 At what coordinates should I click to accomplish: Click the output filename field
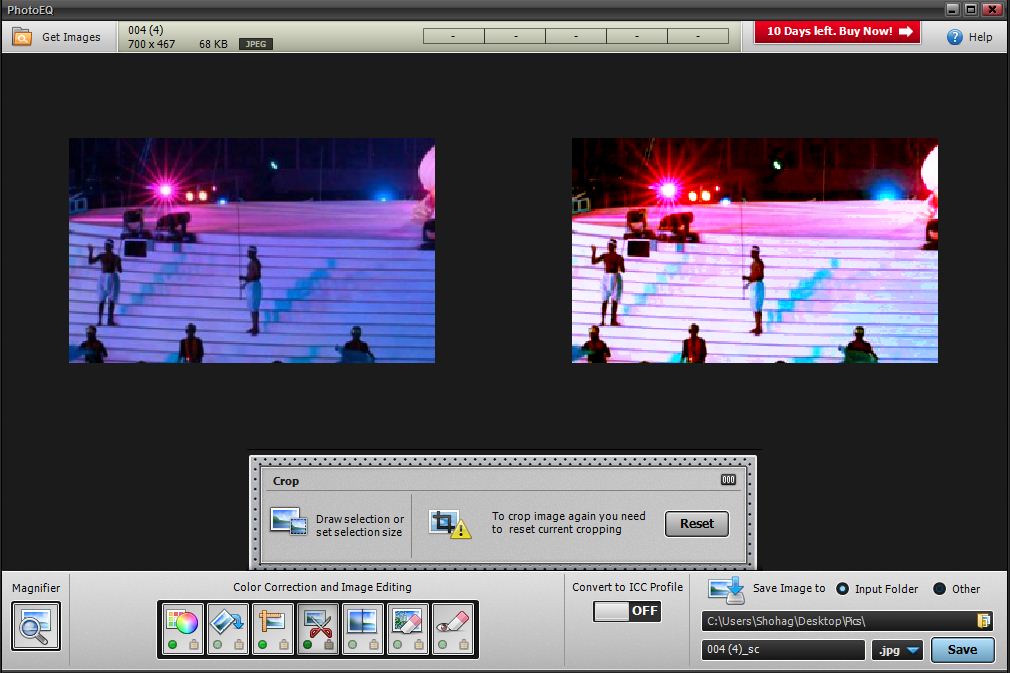(783, 650)
